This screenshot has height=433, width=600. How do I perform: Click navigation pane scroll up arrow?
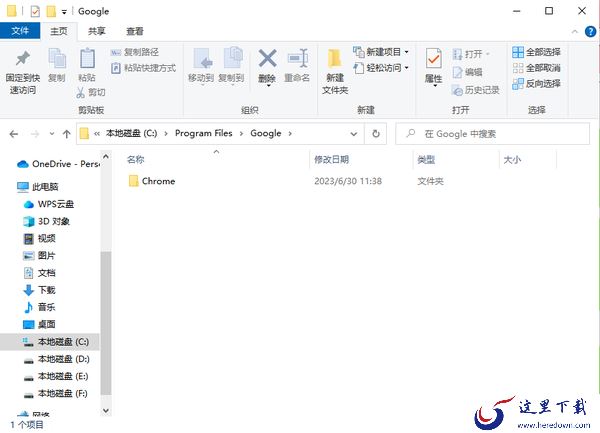coord(106,156)
